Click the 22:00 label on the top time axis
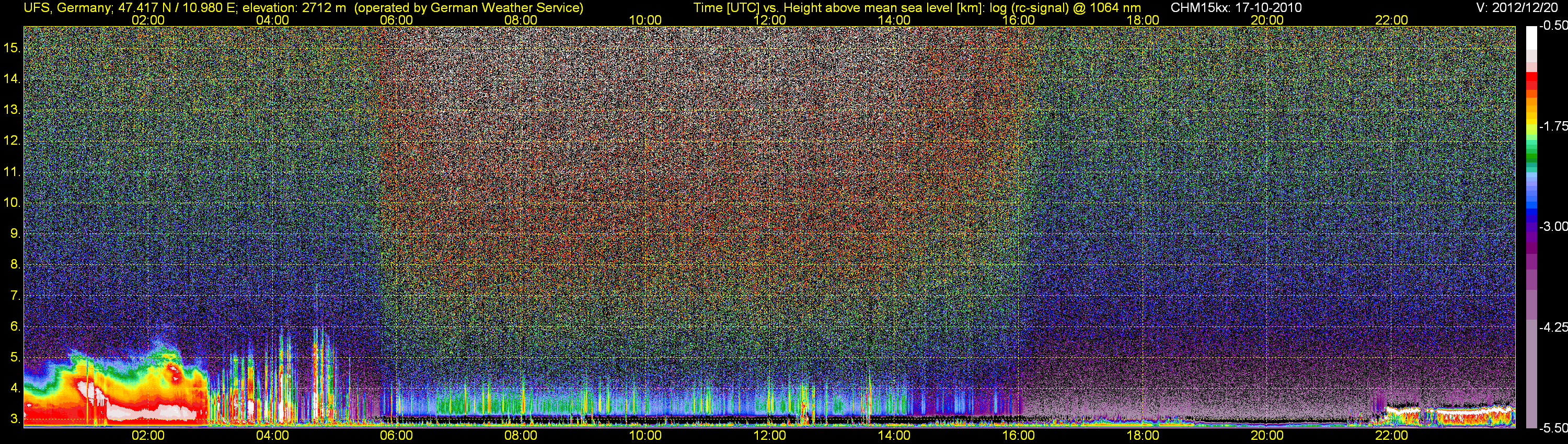Viewport: 1568px width, 444px height. pos(1391,20)
